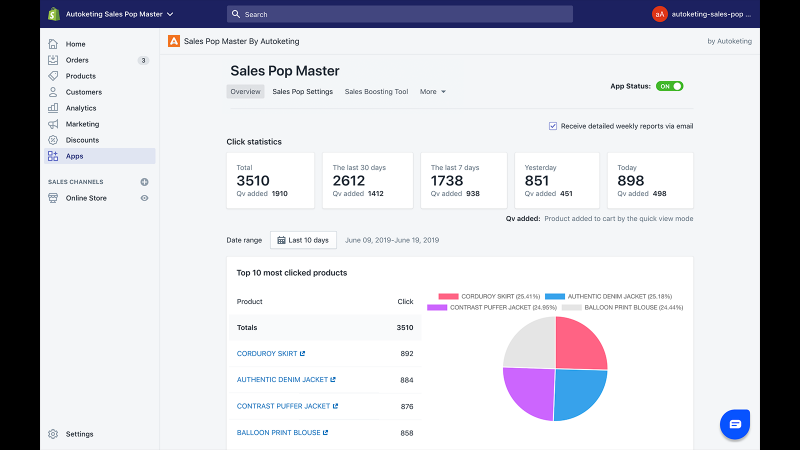Click the search magnifier icon

coord(236,14)
